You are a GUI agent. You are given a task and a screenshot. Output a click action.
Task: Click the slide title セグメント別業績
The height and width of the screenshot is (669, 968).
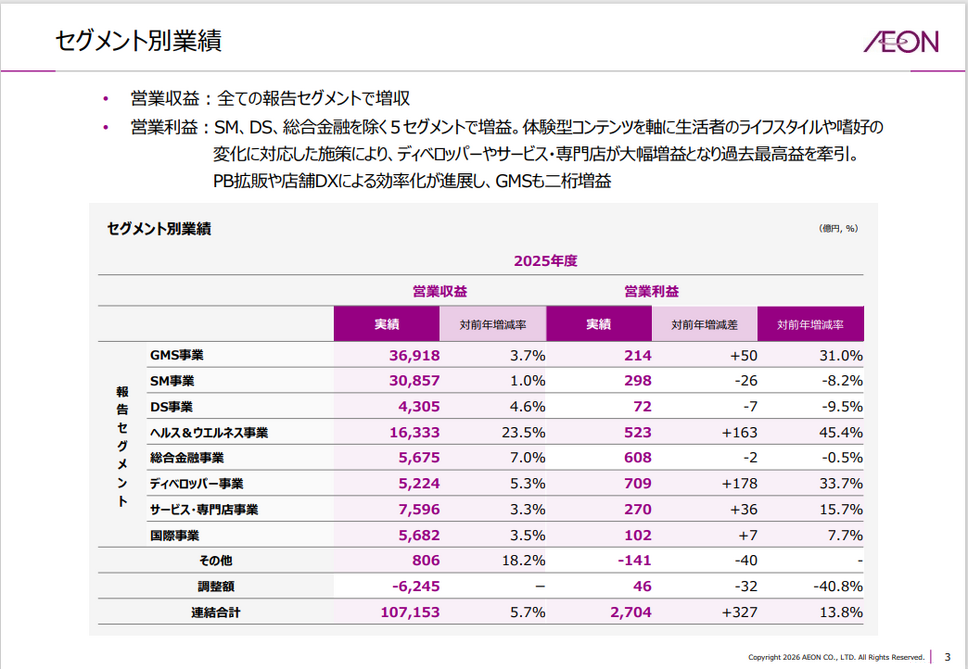pyautogui.click(x=137, y=41)
